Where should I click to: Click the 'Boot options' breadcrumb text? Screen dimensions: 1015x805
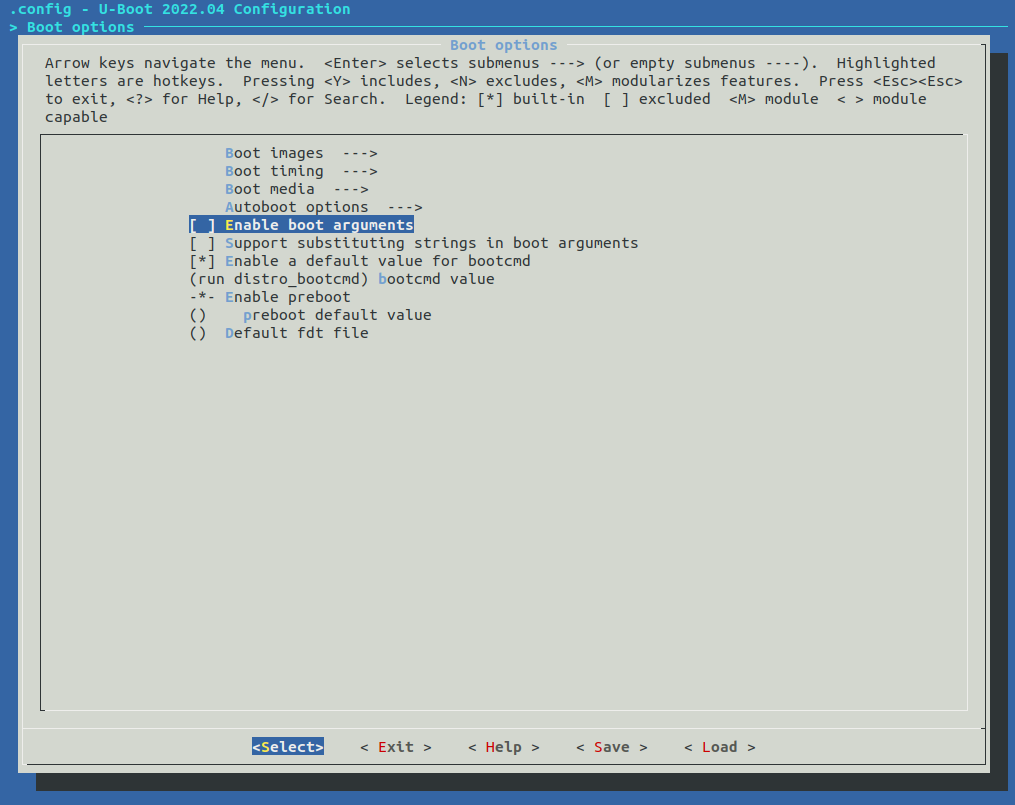80,27
